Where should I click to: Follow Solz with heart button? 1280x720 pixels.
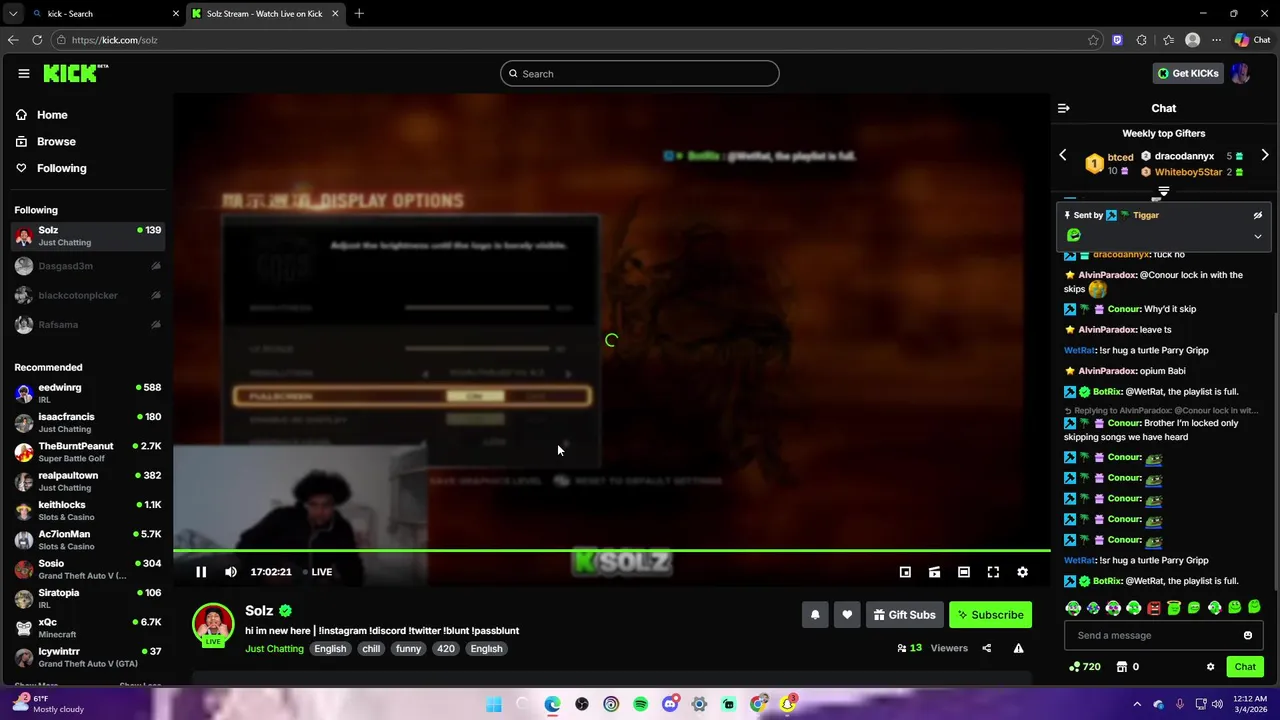tap(847, 615)
